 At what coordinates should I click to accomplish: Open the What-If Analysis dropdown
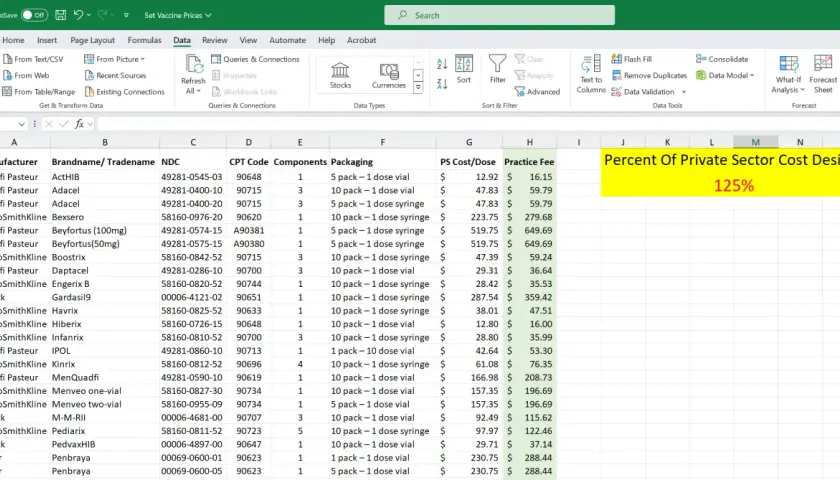coord(788,85)
